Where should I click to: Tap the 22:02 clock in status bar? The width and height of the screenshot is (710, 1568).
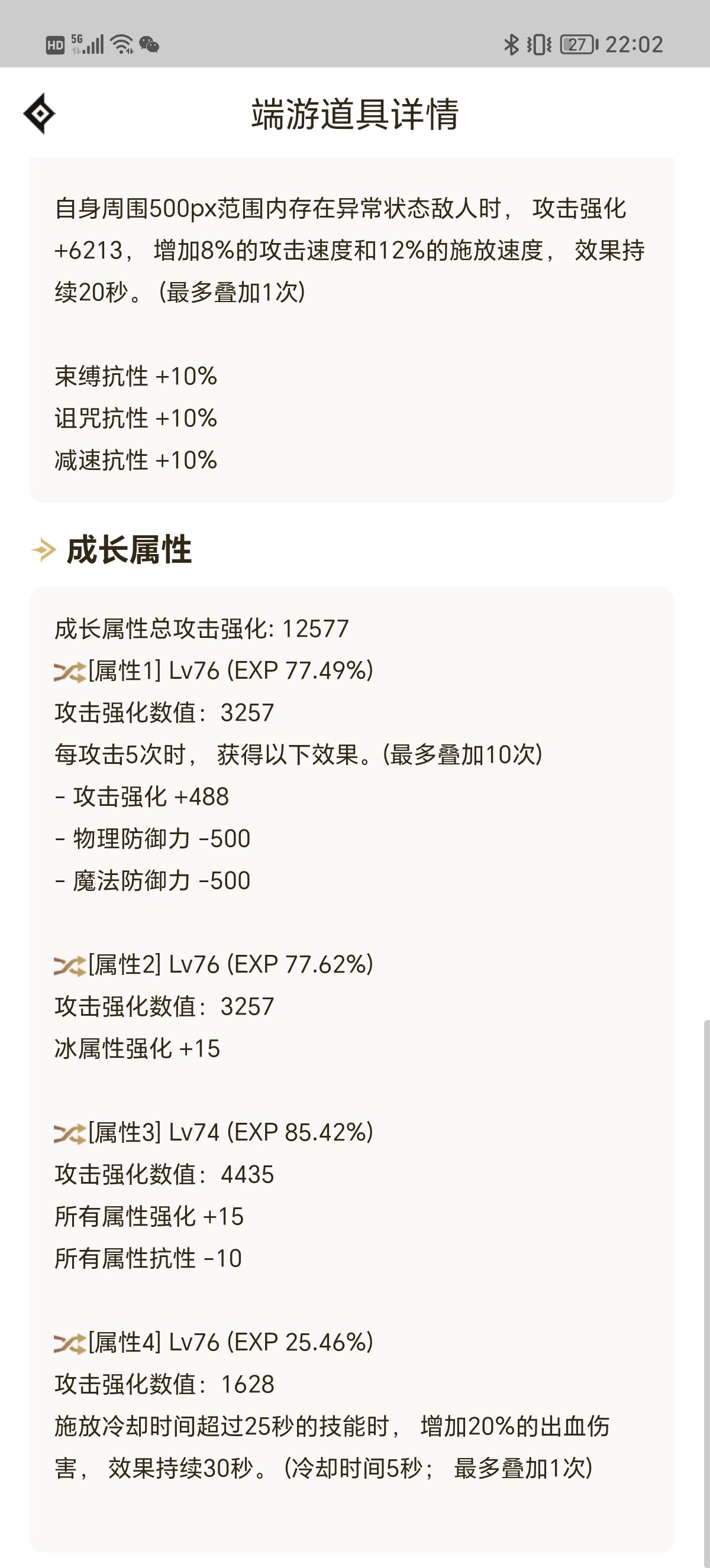pos(634,44)
